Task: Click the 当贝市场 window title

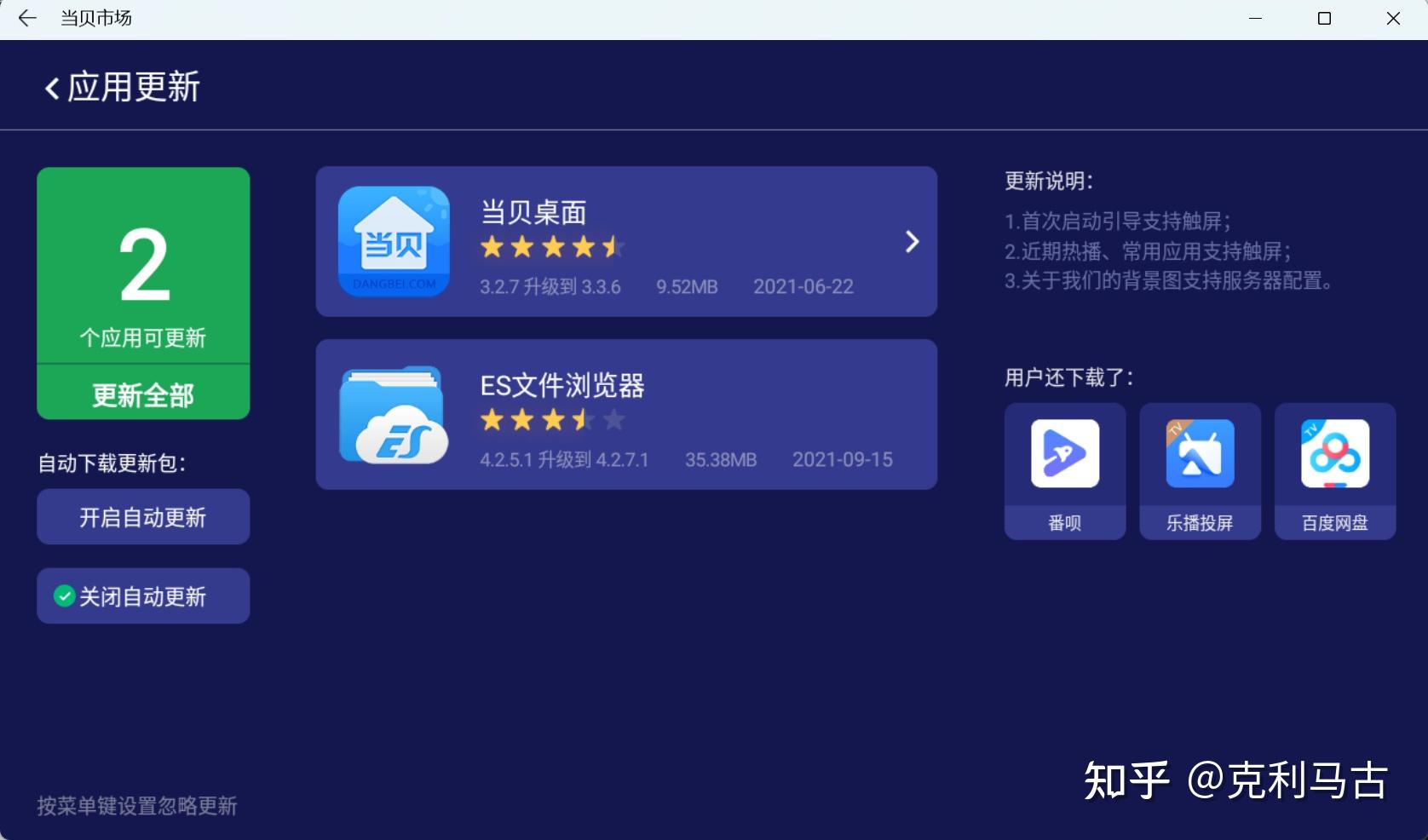Action: [x=96, y=18]
